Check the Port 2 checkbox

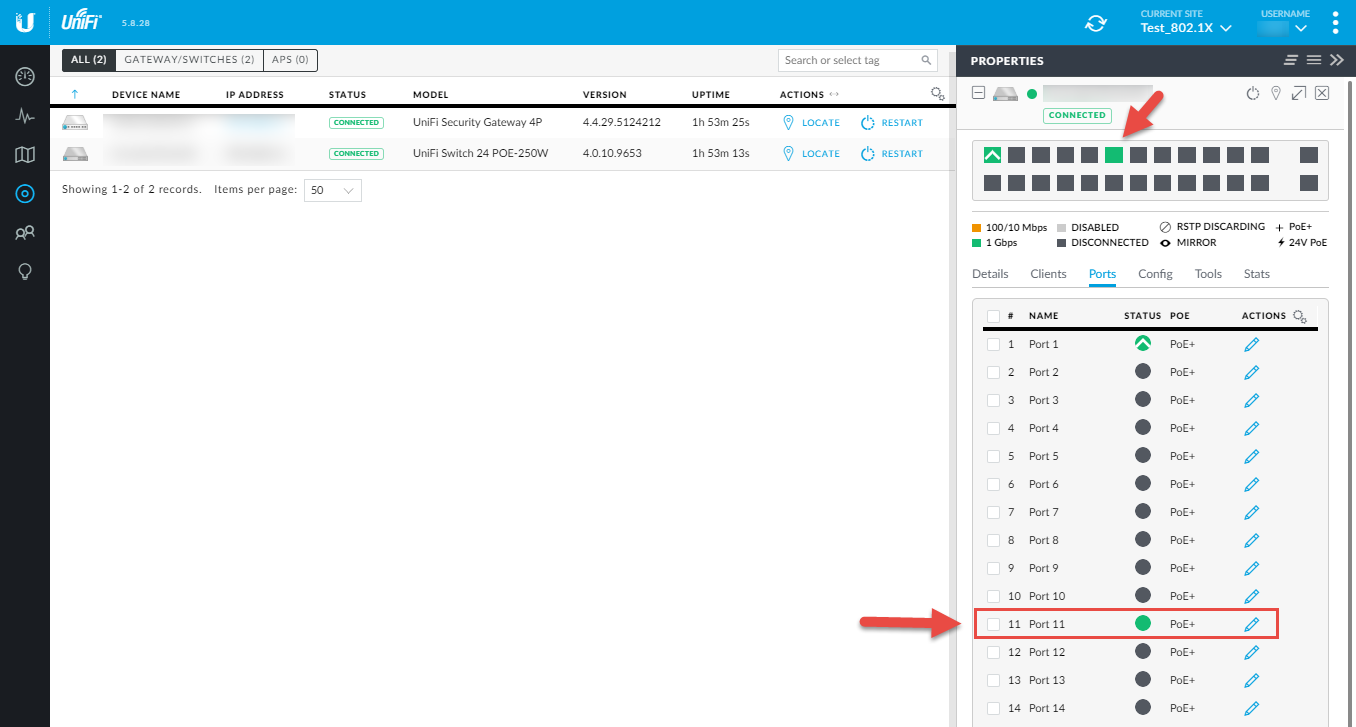pos(993,372)
